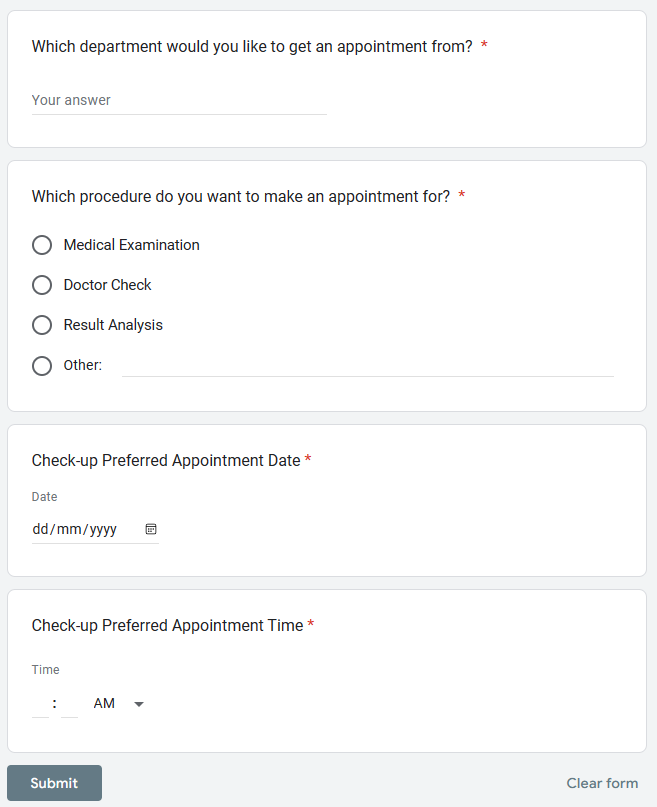Focus the department 'Your answer' field
The width and height of the screenshot is (657, 807).
(179, 101)
